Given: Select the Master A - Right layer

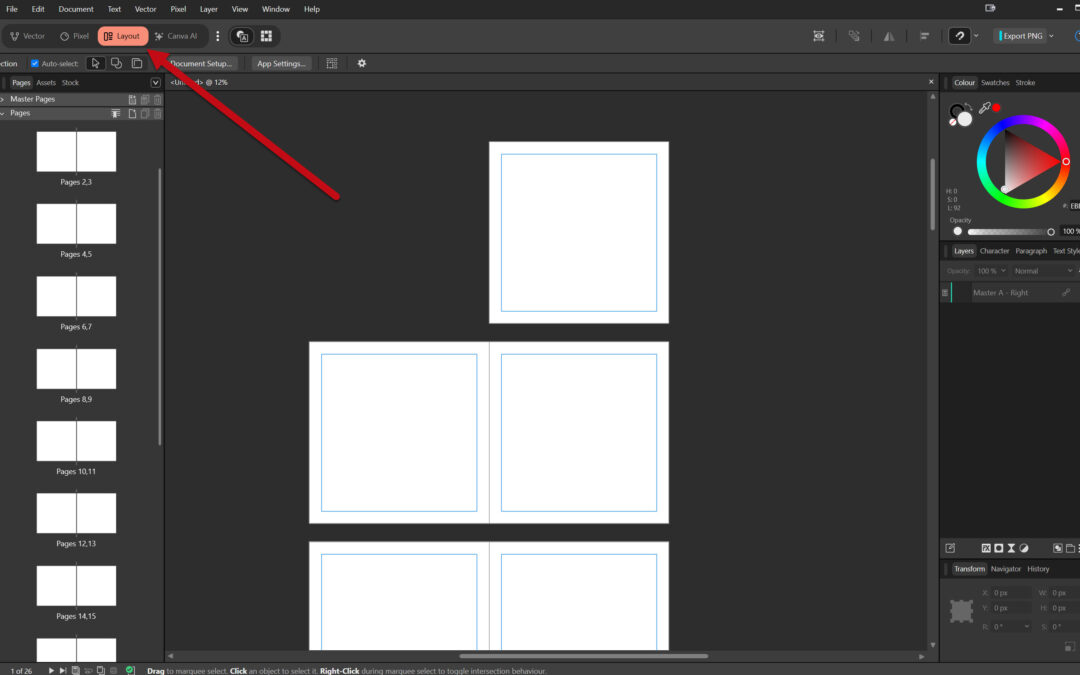Looking at the screenshot, I should (1010, 293).
